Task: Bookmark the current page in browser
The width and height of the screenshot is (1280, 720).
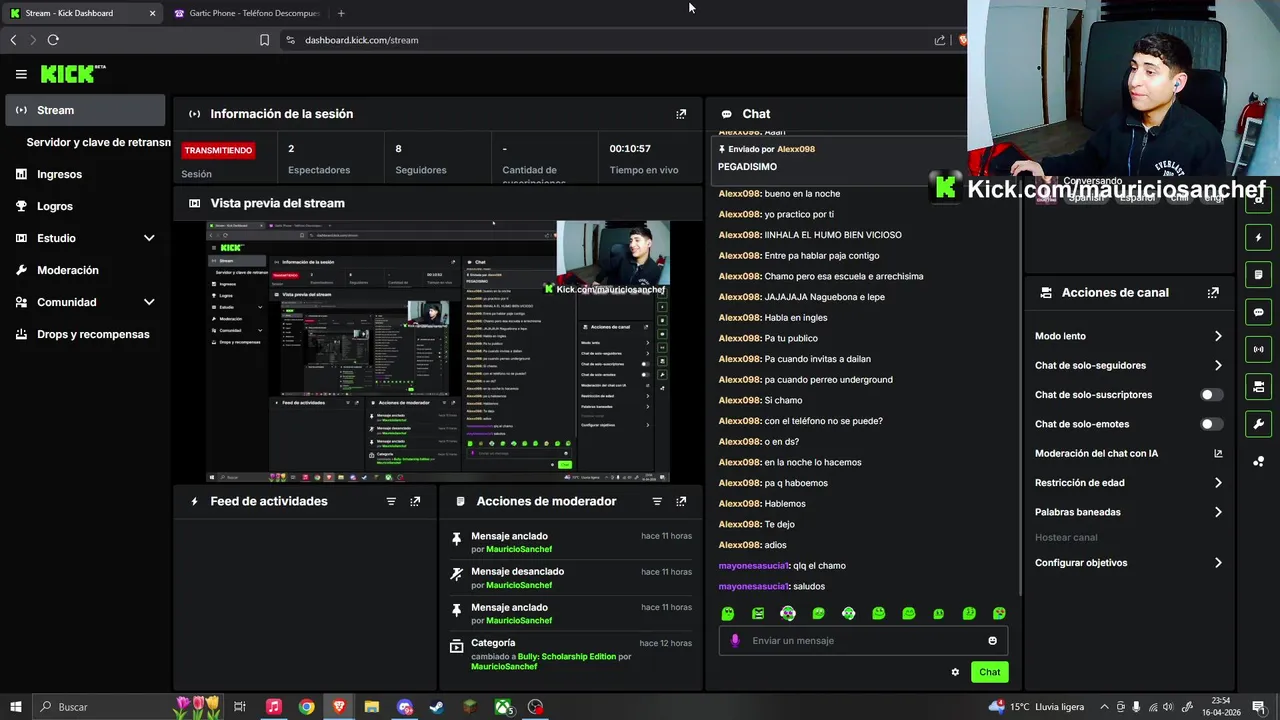Action: click(264, 40)
